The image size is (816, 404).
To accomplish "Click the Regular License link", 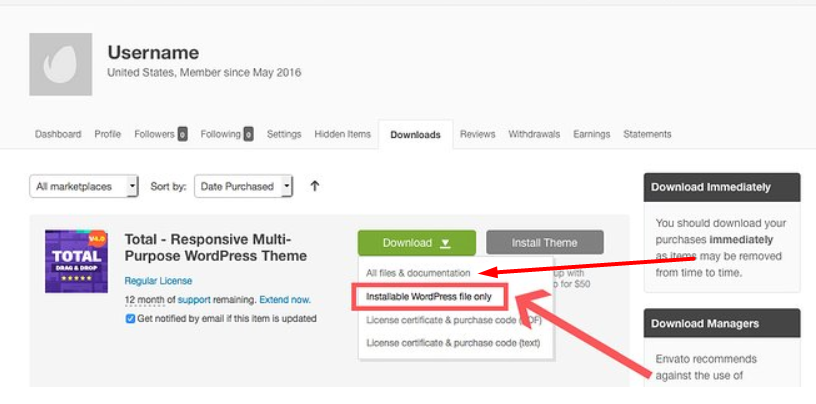I will [158, 281].
